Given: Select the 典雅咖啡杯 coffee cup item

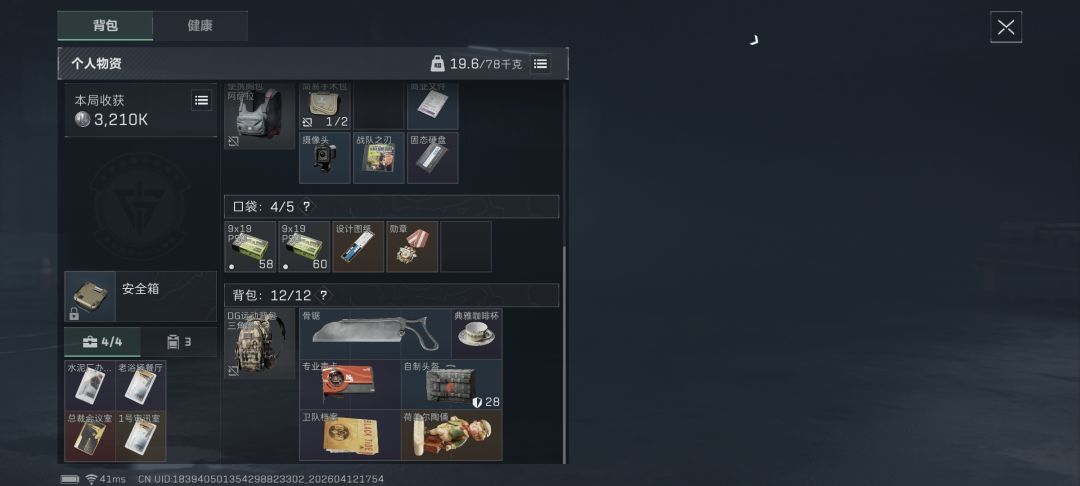Looking at the screenshot, I should click(477, 334).
